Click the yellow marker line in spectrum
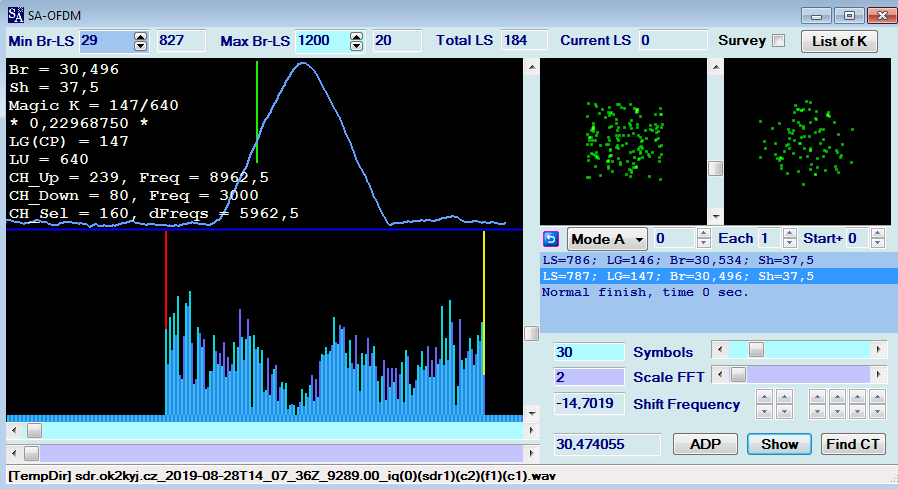The image size is (898, 489). tap(484, 303)
